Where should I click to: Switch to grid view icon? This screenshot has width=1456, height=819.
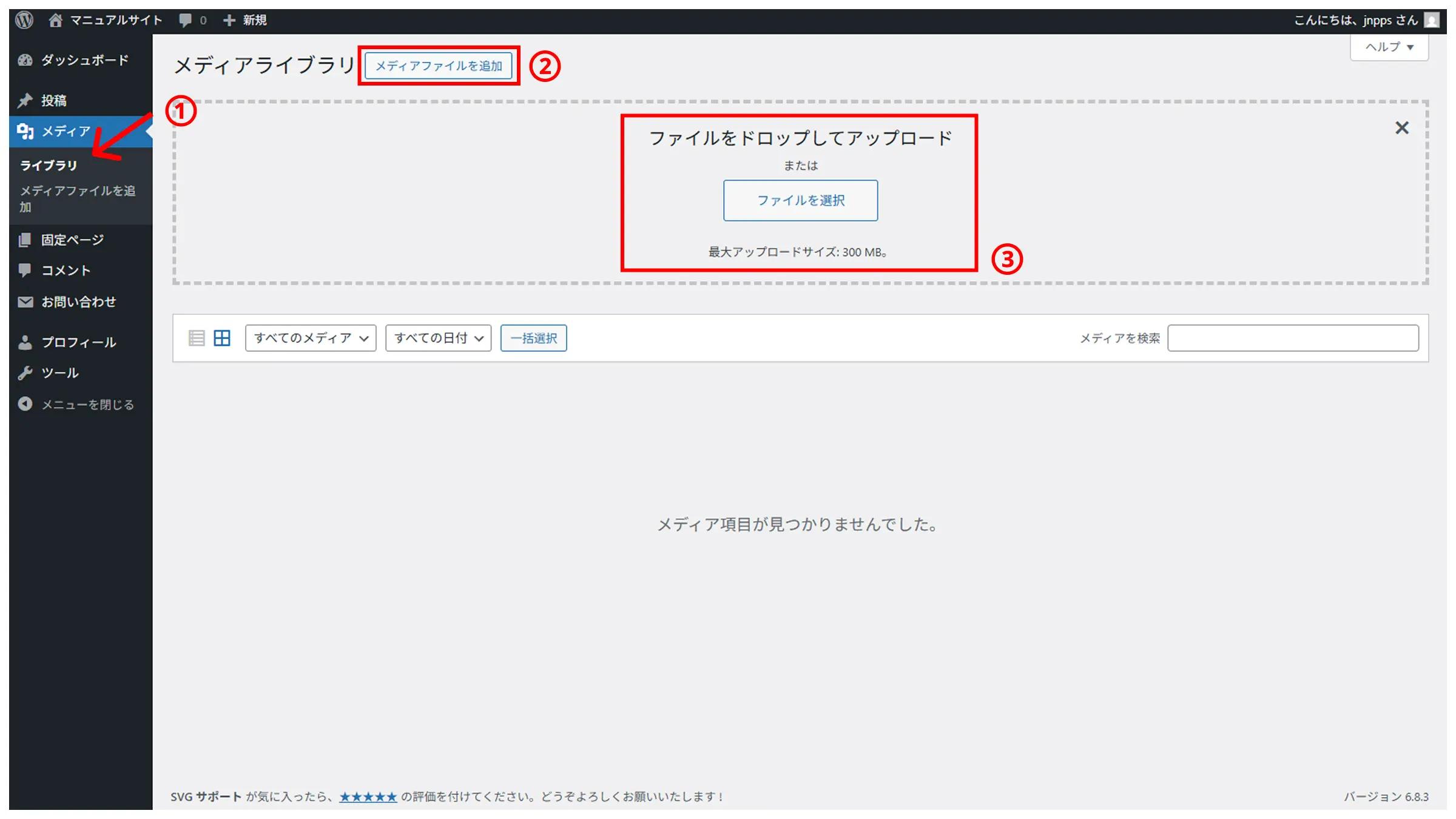pos(222,338)
